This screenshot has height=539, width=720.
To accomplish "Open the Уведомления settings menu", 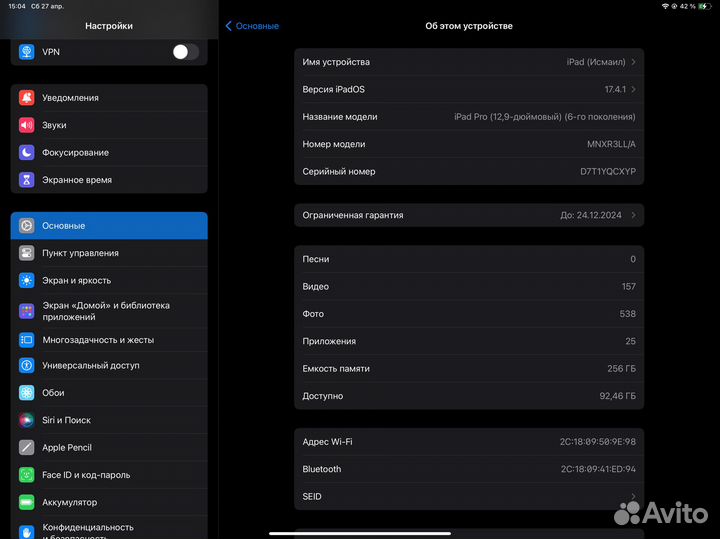I will point(109,98).
